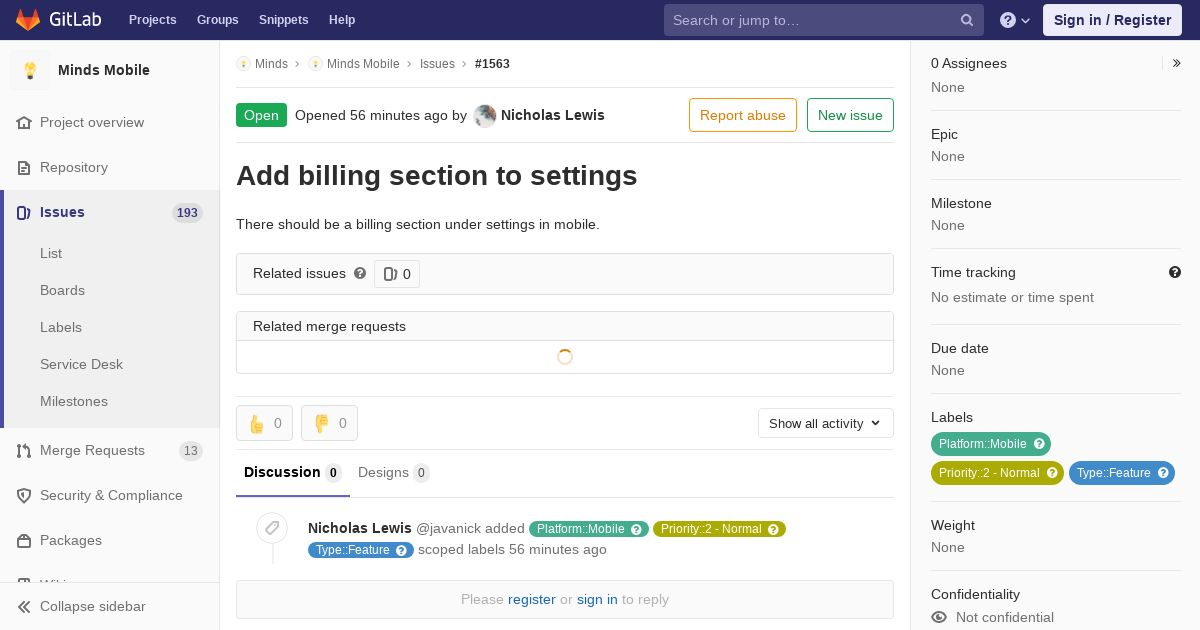
Task: Open Snippets in the top navigation
Action: pyautogui.click(x=283, y=20)
